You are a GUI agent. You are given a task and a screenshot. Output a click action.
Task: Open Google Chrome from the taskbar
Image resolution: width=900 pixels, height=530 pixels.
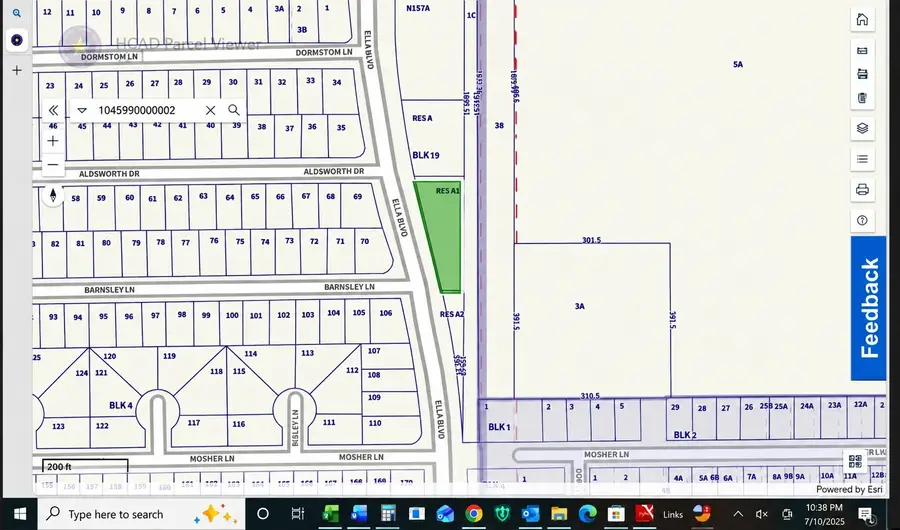point(474,514)
